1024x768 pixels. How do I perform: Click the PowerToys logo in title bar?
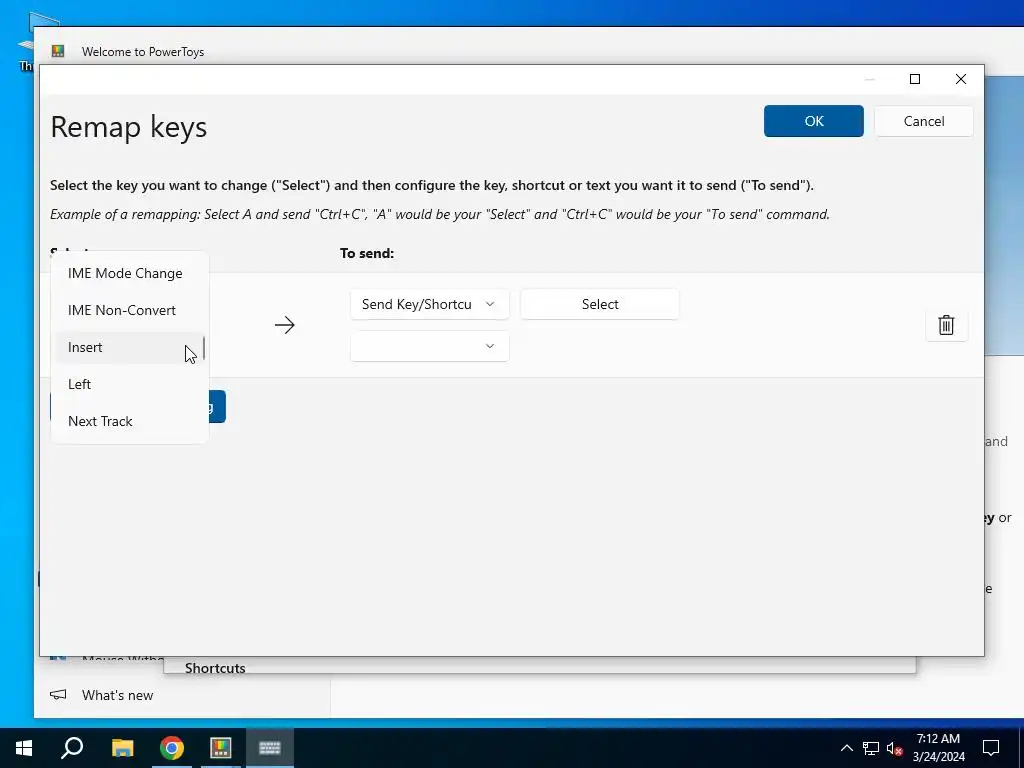(x=58, y=51)
